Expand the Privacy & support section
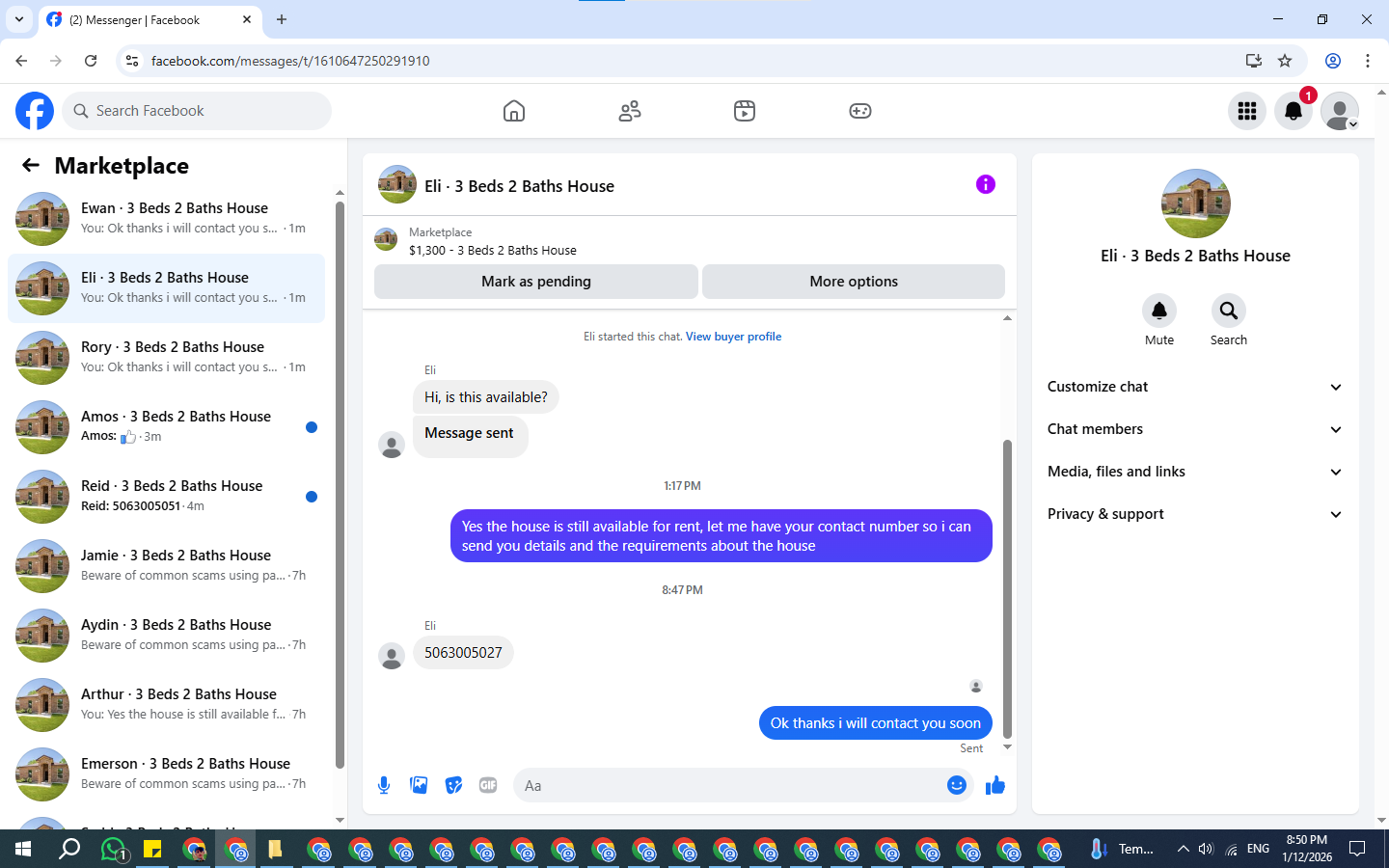Image resolution: width=1389 pixels, height=868 pixels. [x=1195, y=514]
